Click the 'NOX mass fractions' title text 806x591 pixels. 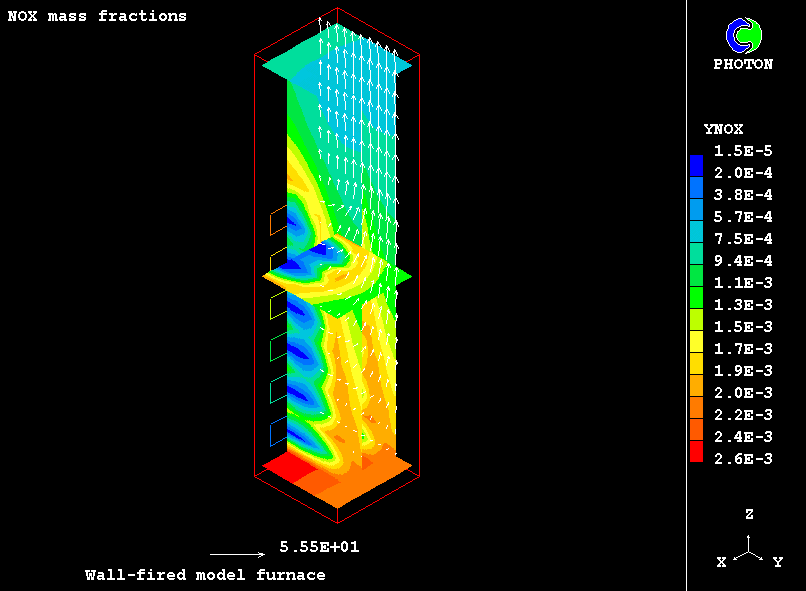point(97,16)
